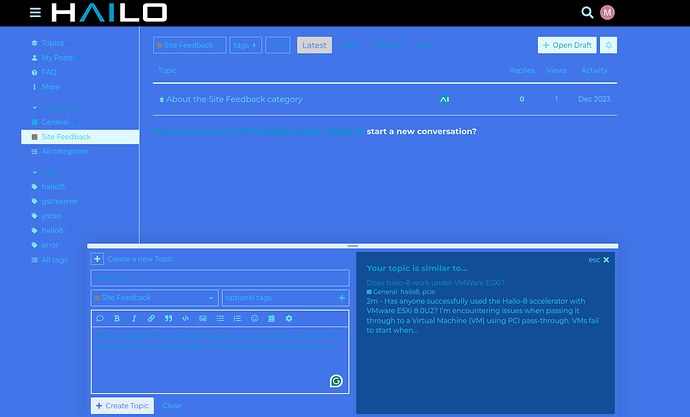
Task: Click the hailo15 tag icon
Action: [34, 187]
